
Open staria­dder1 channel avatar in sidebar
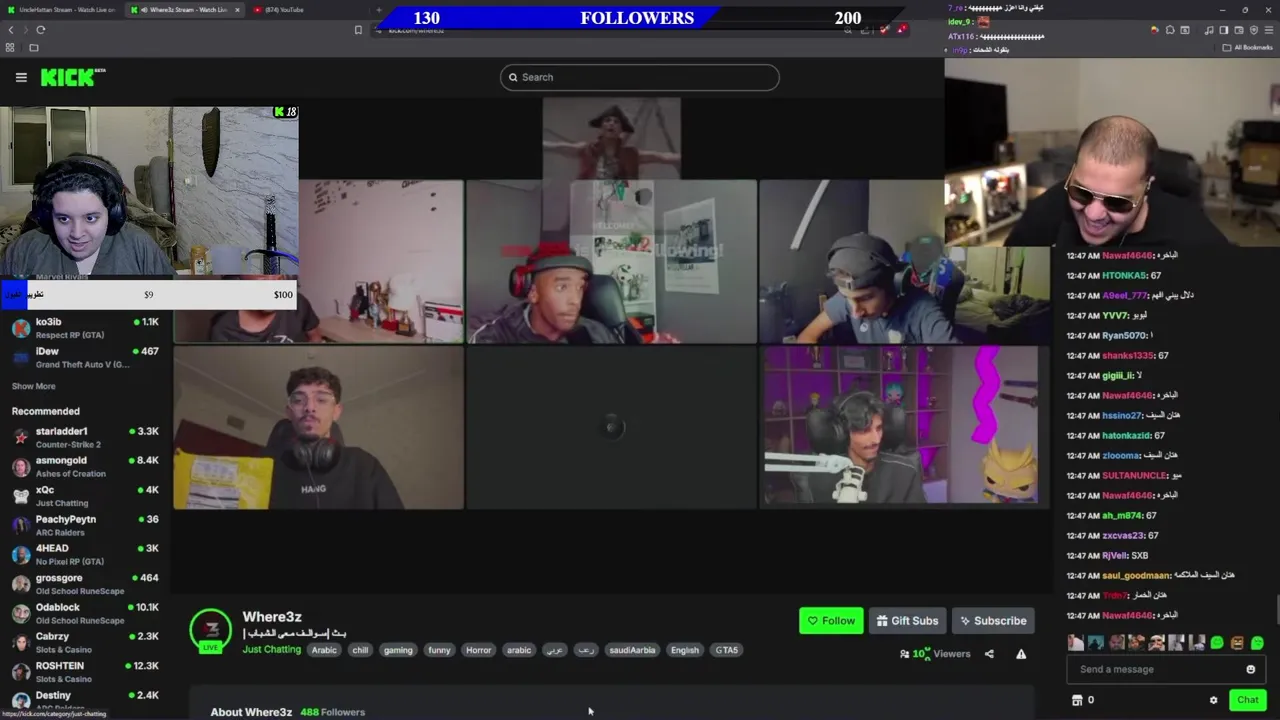(x=21, y=437)
